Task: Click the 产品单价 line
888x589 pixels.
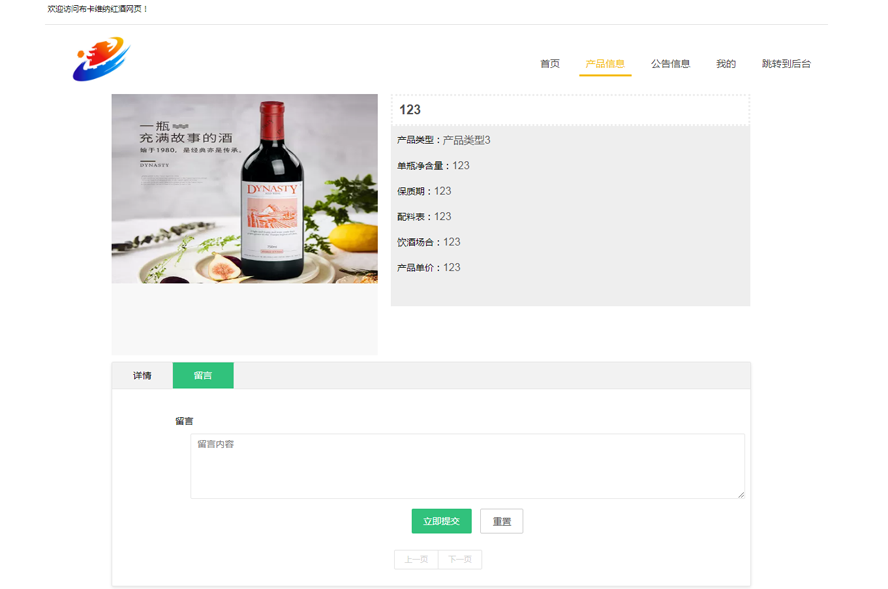Action: [x=428, y=268]
